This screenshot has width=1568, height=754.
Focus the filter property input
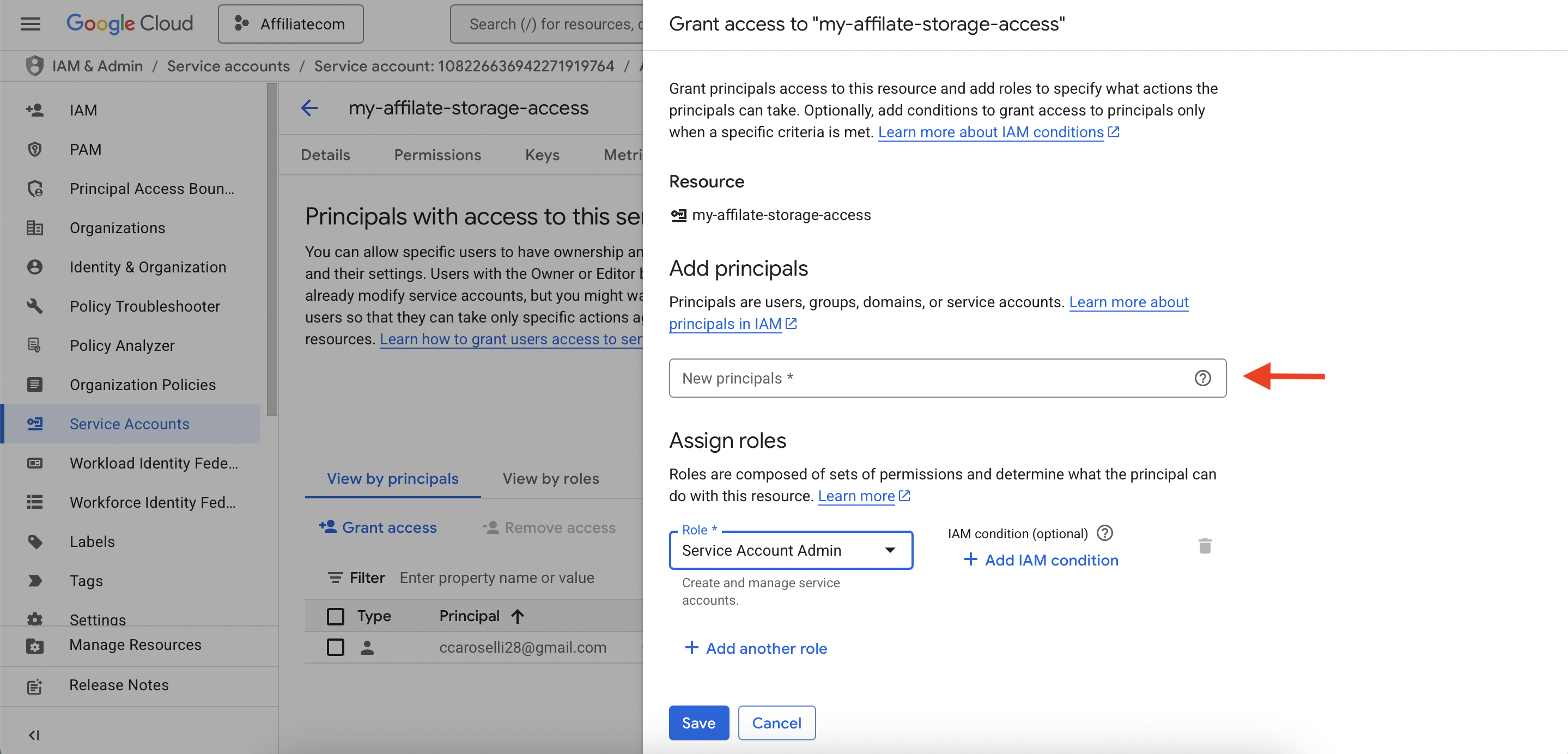click(497, 577)
